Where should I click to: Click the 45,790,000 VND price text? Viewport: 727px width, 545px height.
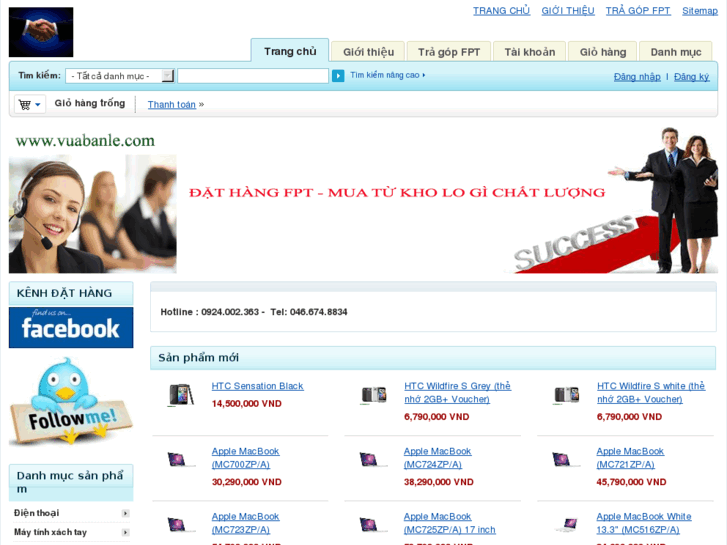click(631, 482)
